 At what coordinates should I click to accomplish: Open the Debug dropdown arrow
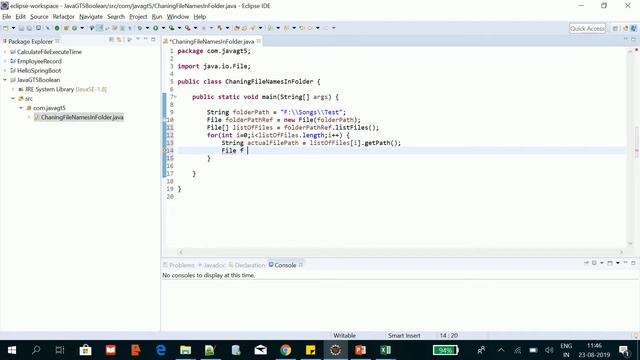pos(147,28)
